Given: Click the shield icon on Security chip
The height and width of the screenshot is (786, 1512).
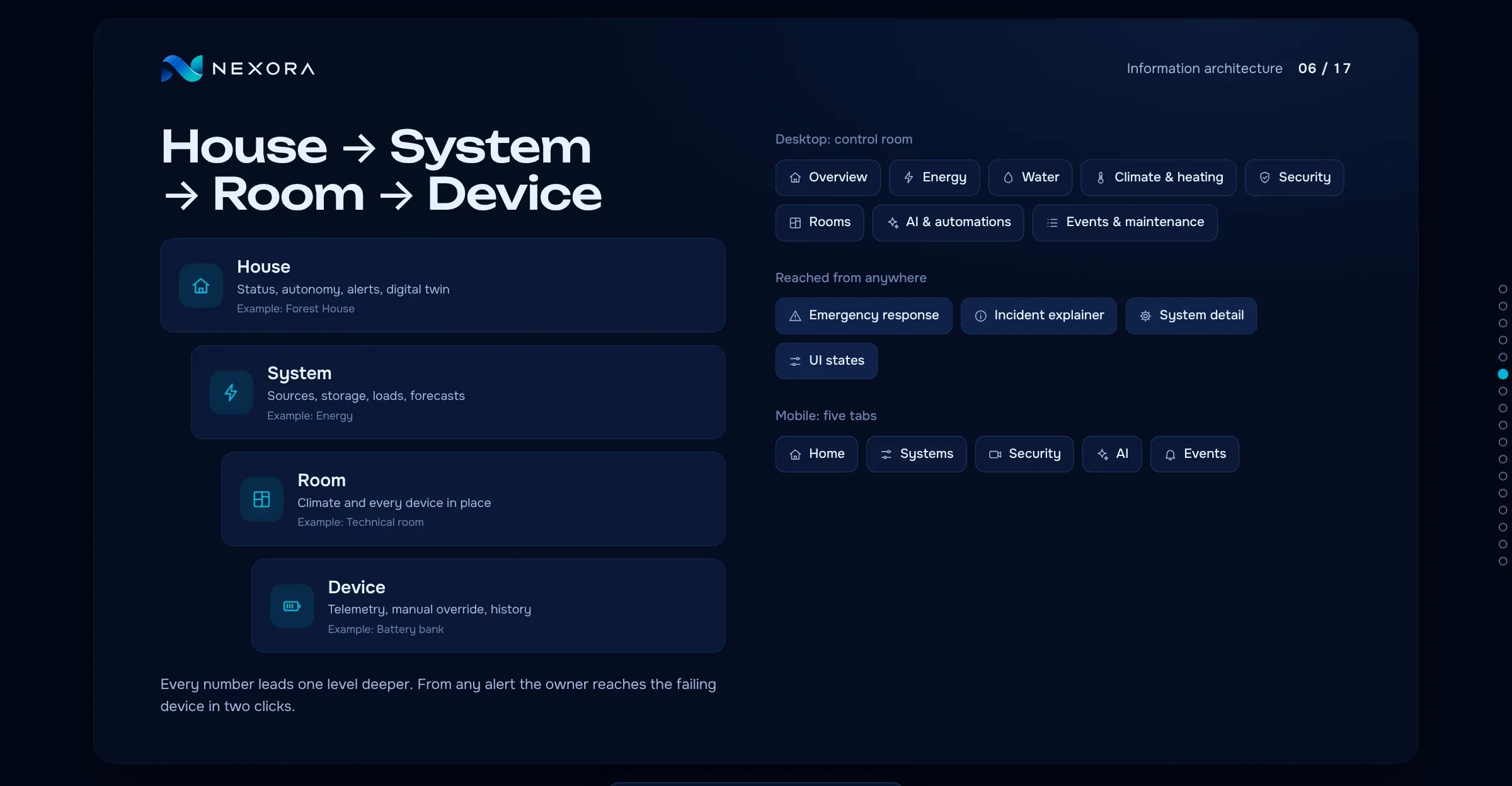Looking at the screenshot, I should point(1264,178).
